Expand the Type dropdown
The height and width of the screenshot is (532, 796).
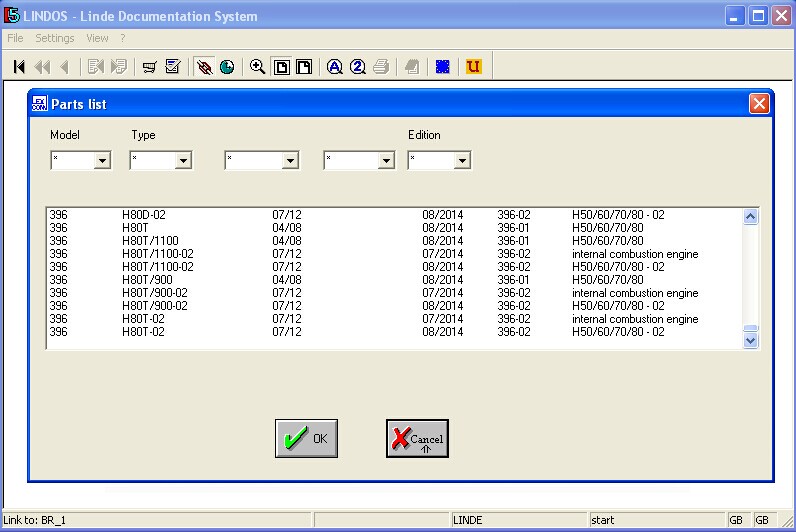[x=183, y=161]
